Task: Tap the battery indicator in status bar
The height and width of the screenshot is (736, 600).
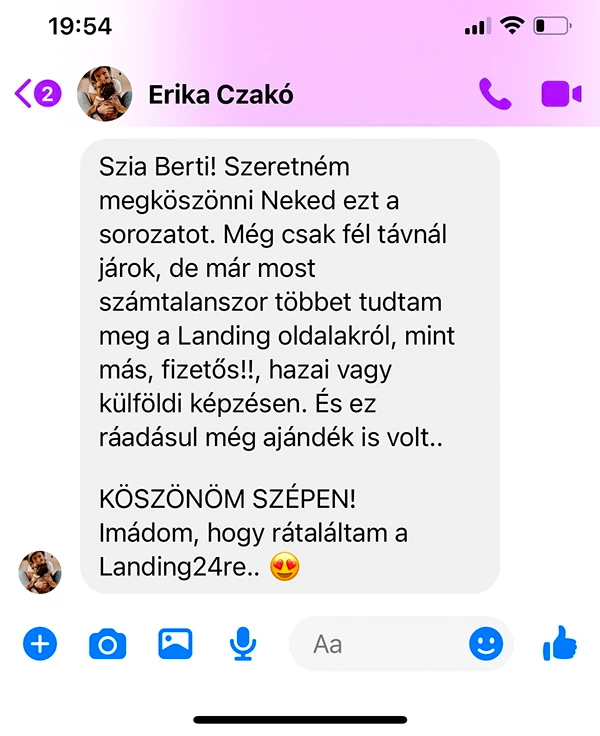Action: click(553, 26)
